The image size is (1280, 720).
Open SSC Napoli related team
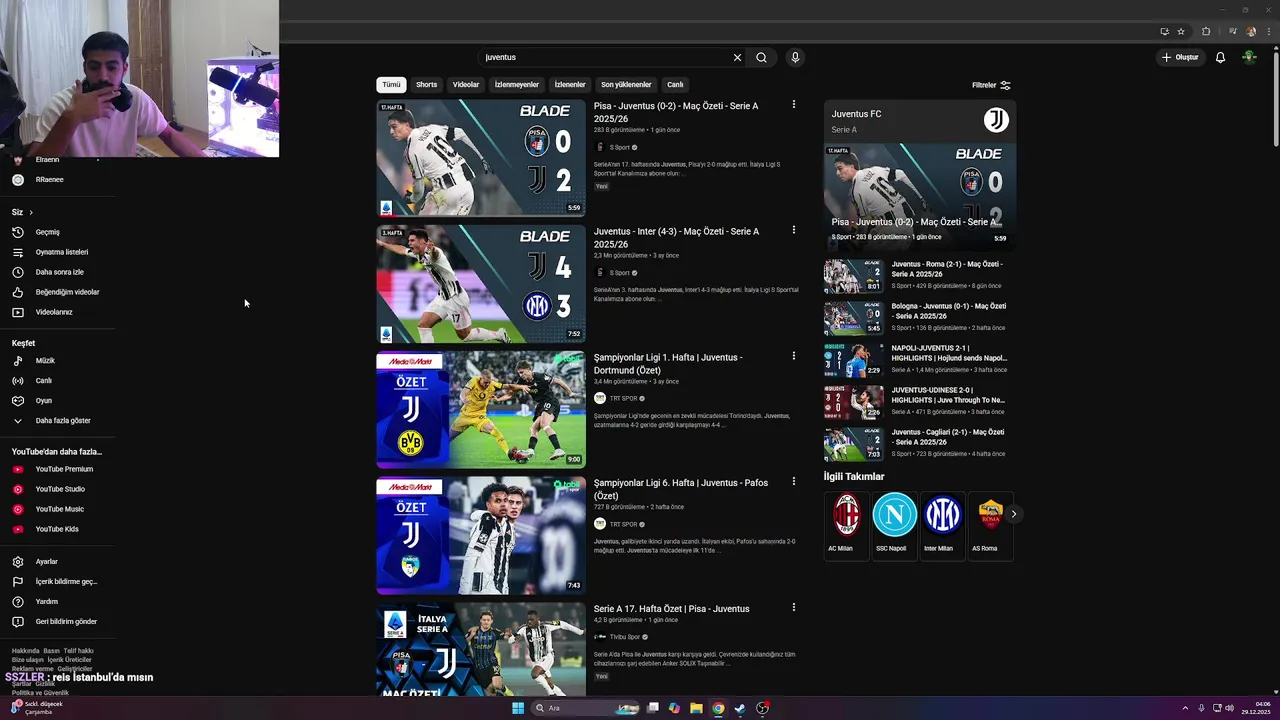pos(894,524)
